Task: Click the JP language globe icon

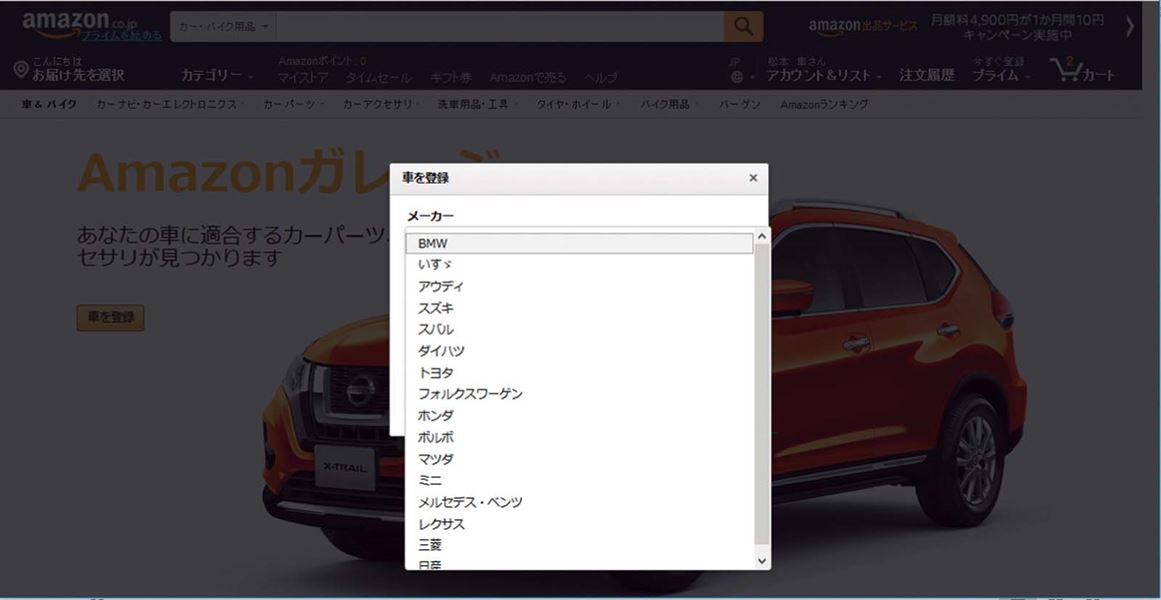Action: [x=736, y=76]
